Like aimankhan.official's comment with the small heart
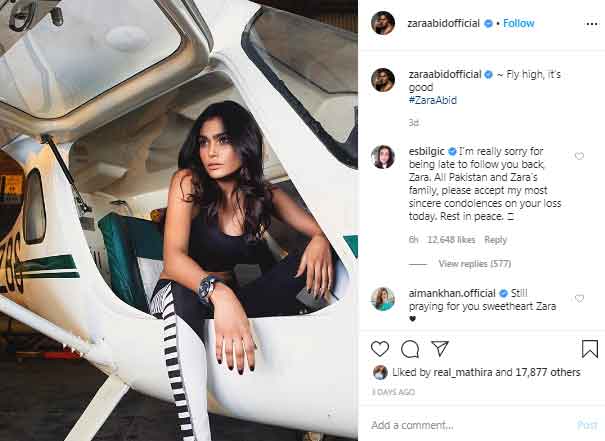 click(579, 298)
